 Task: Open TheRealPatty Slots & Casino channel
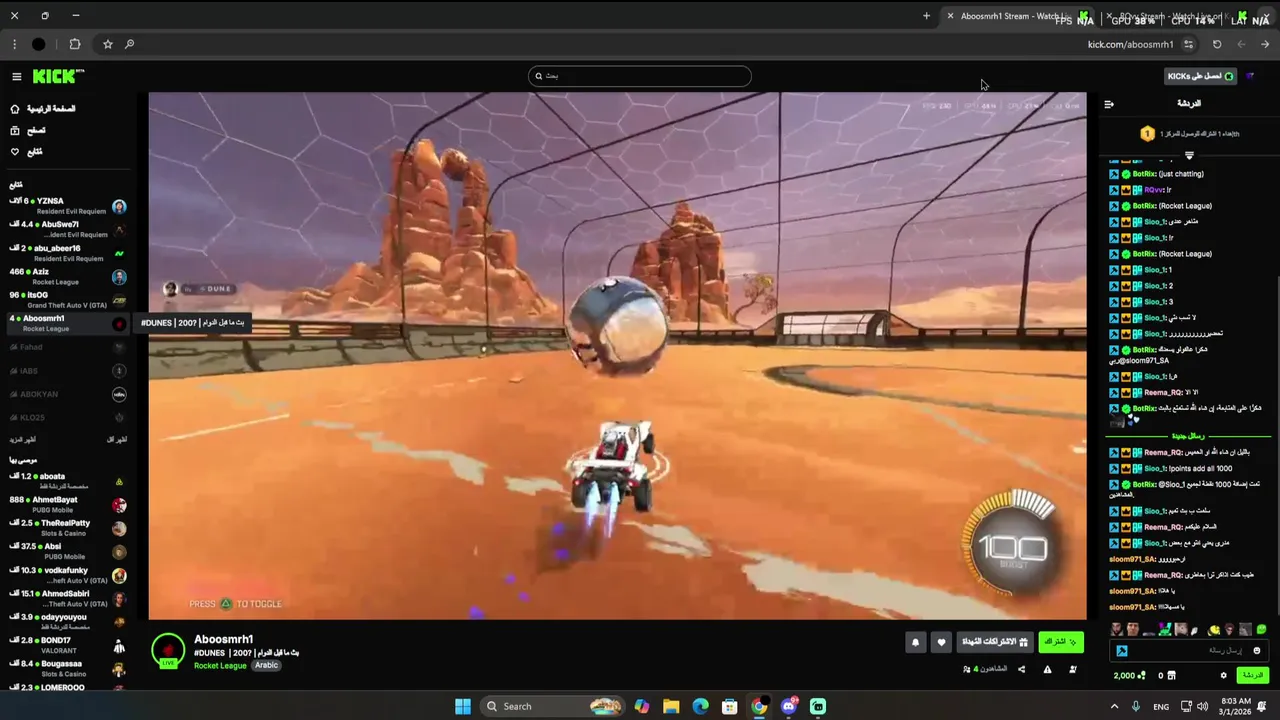coord(68,528)
